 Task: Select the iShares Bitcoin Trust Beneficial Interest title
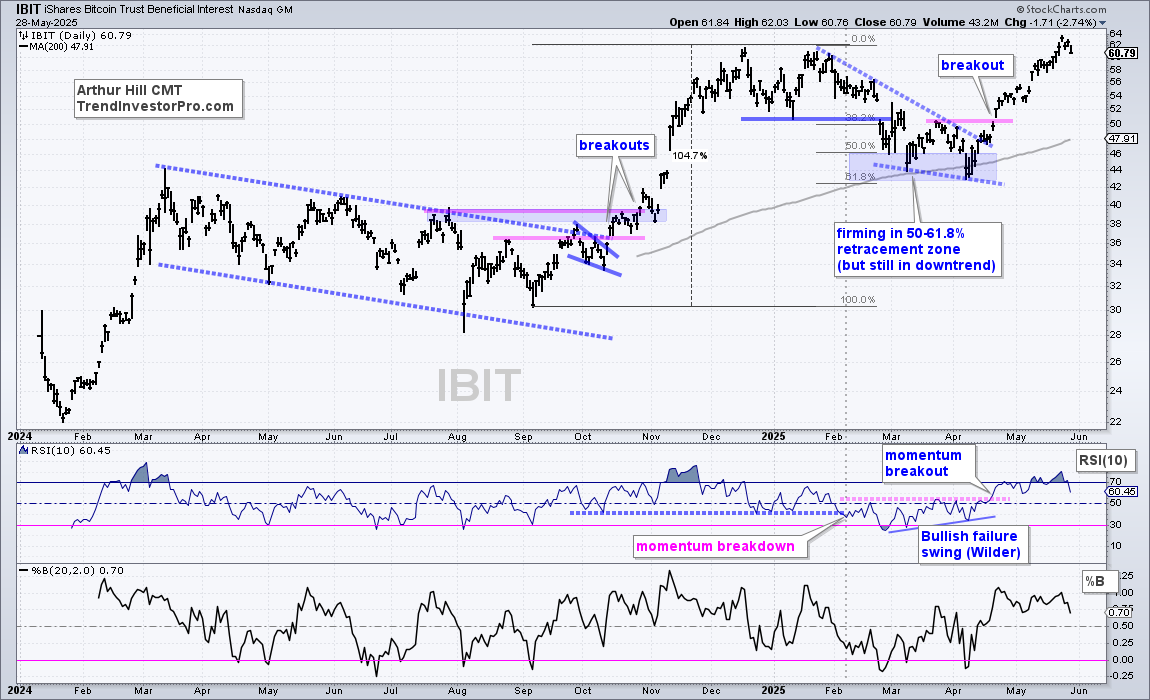point(139,10)
